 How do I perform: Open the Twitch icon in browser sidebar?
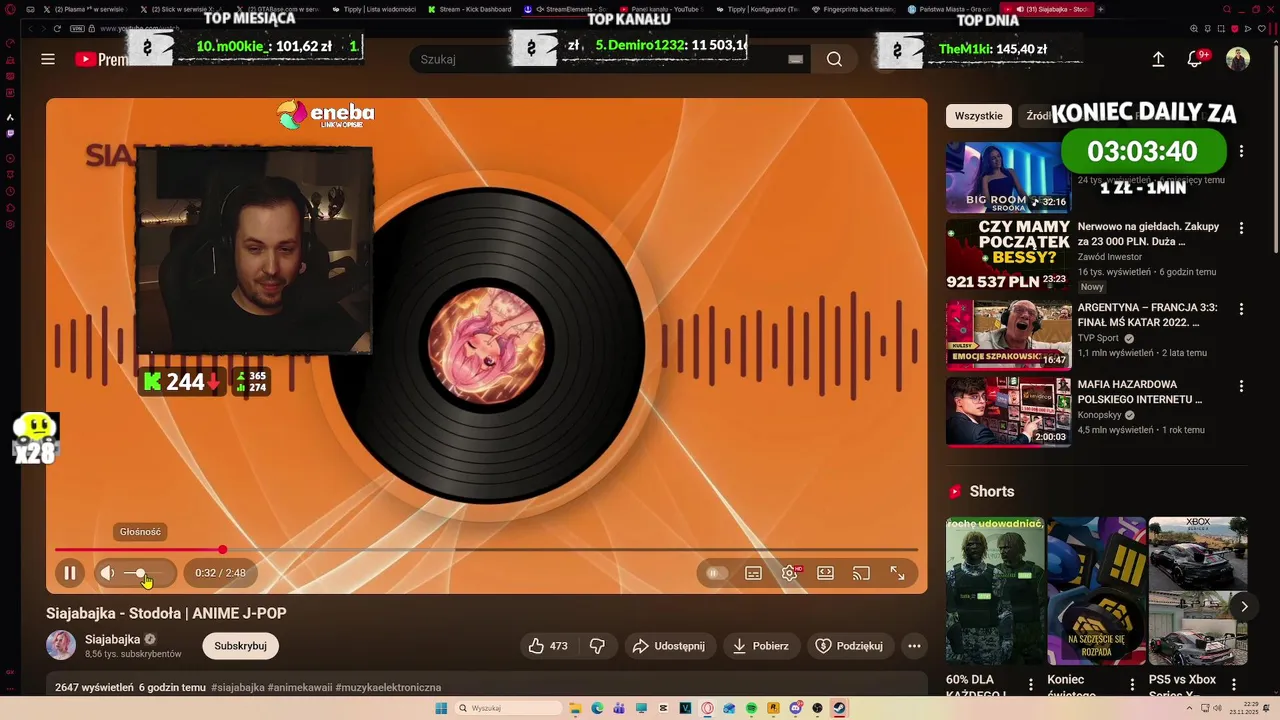10,133
